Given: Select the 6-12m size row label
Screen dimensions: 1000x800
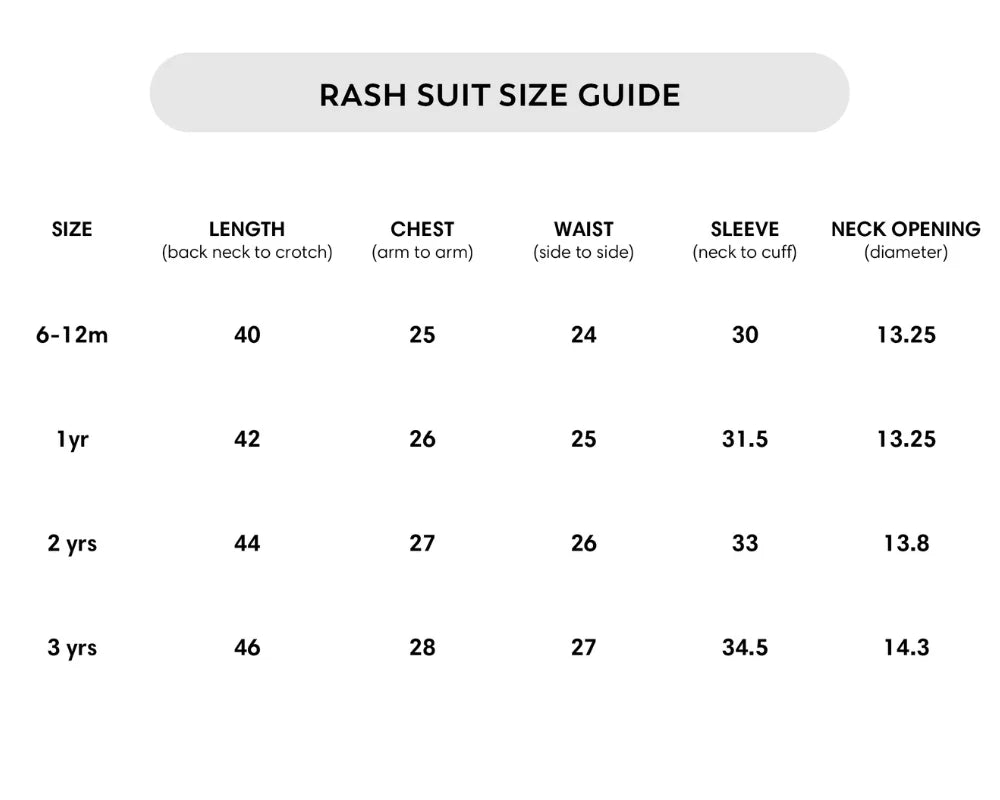Looking at the screenshot, I should click(x=72, y=335).
